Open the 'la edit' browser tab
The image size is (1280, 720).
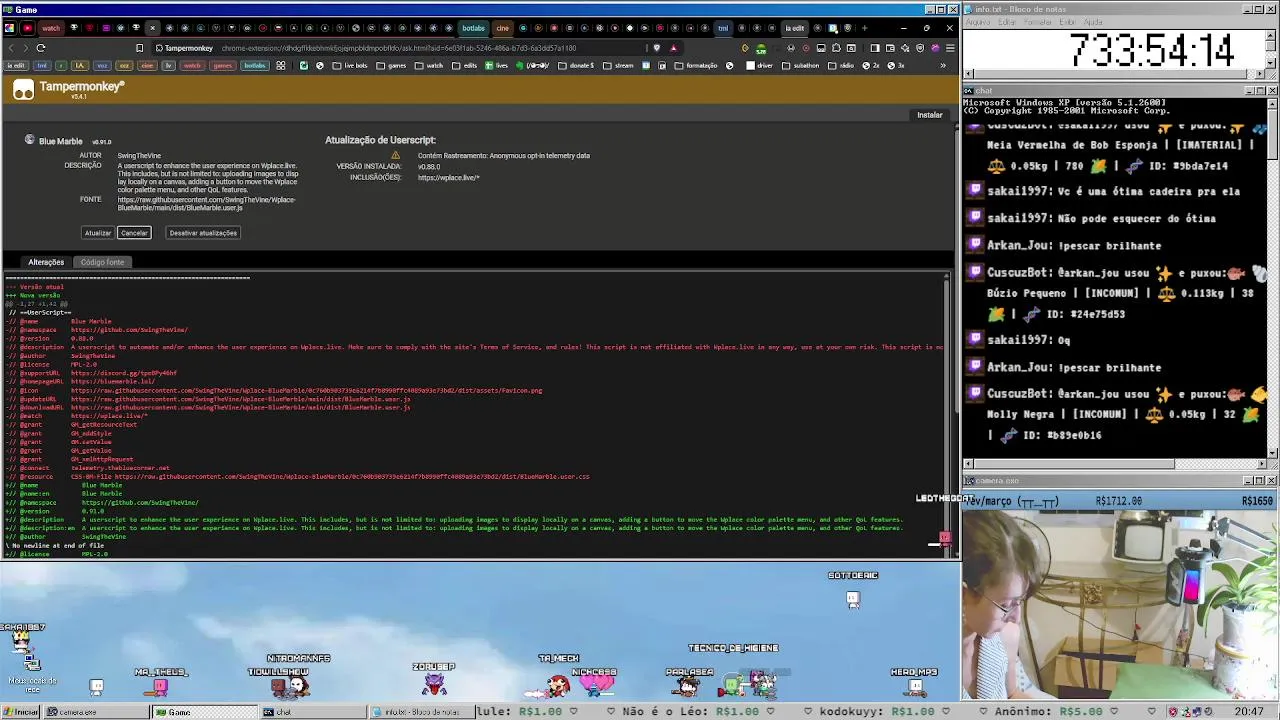[x=794, y=28]
